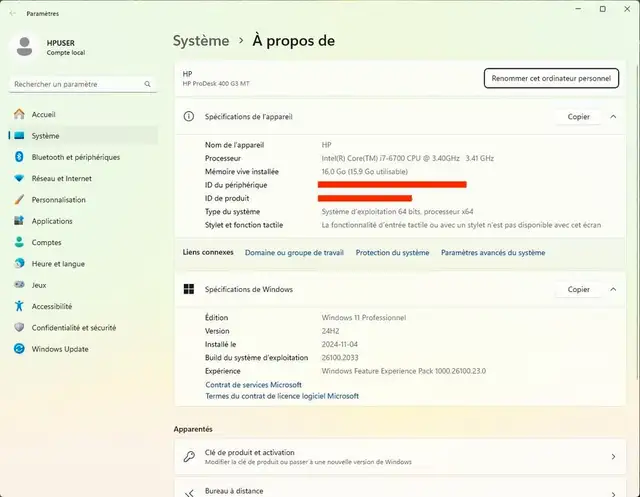640x497 pixels.
Task: Click the Accessibilité figure icon
Action: pos(19,306)
